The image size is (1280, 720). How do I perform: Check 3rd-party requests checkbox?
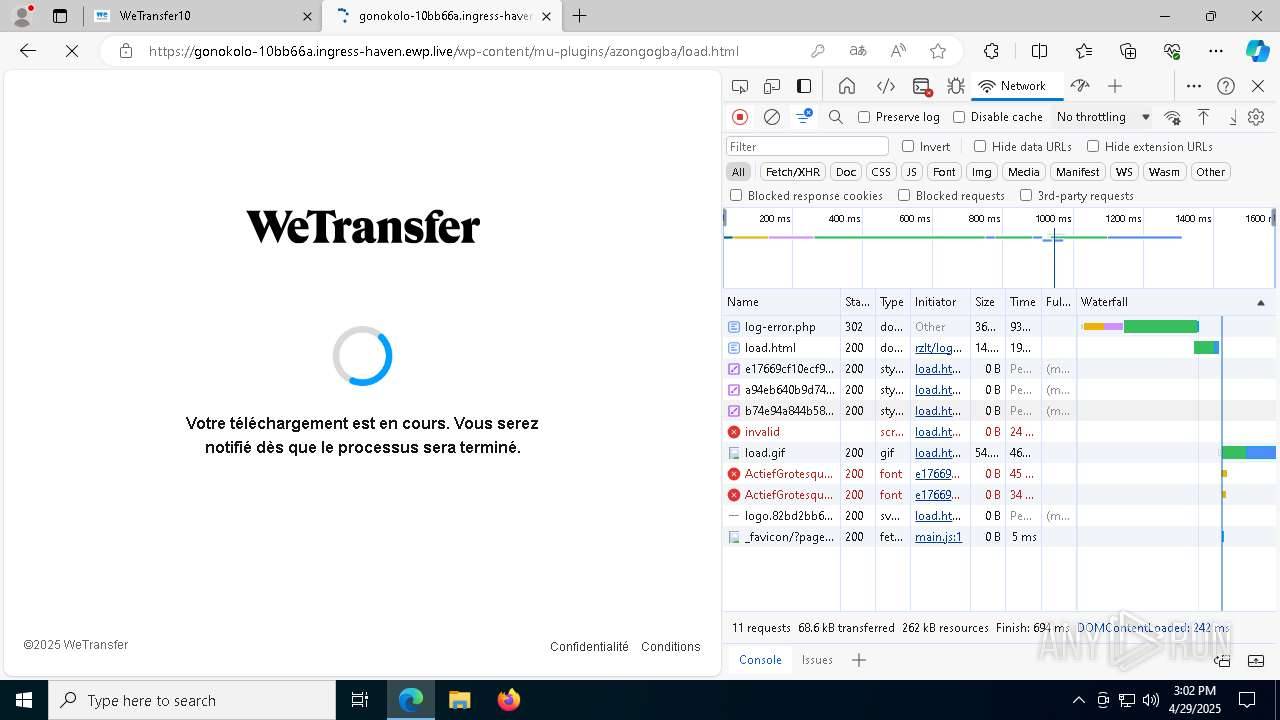click(x=1026, y=195)
